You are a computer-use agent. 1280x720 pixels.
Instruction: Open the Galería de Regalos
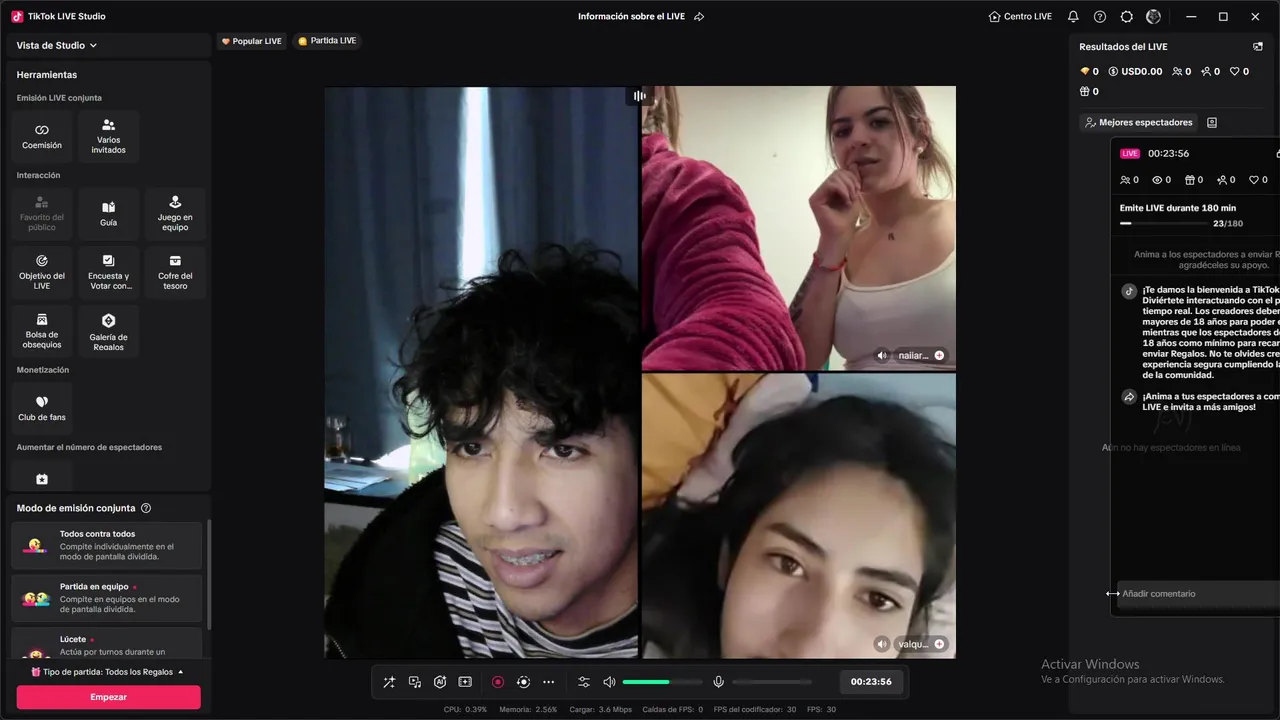click(x=109, y=331)
